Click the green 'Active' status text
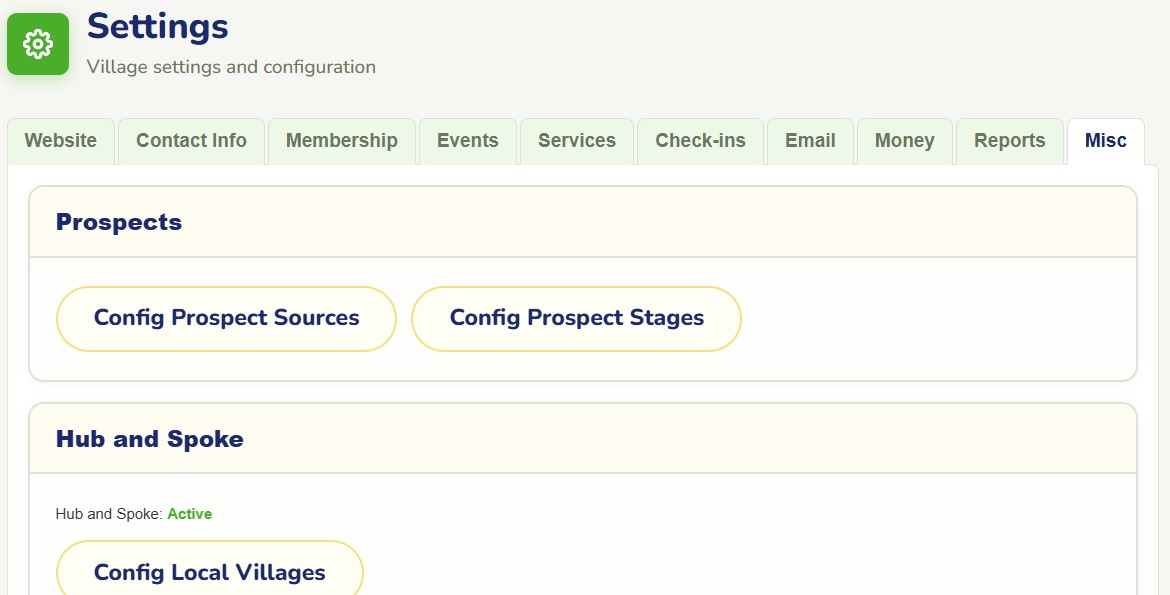 pos(190,514)
